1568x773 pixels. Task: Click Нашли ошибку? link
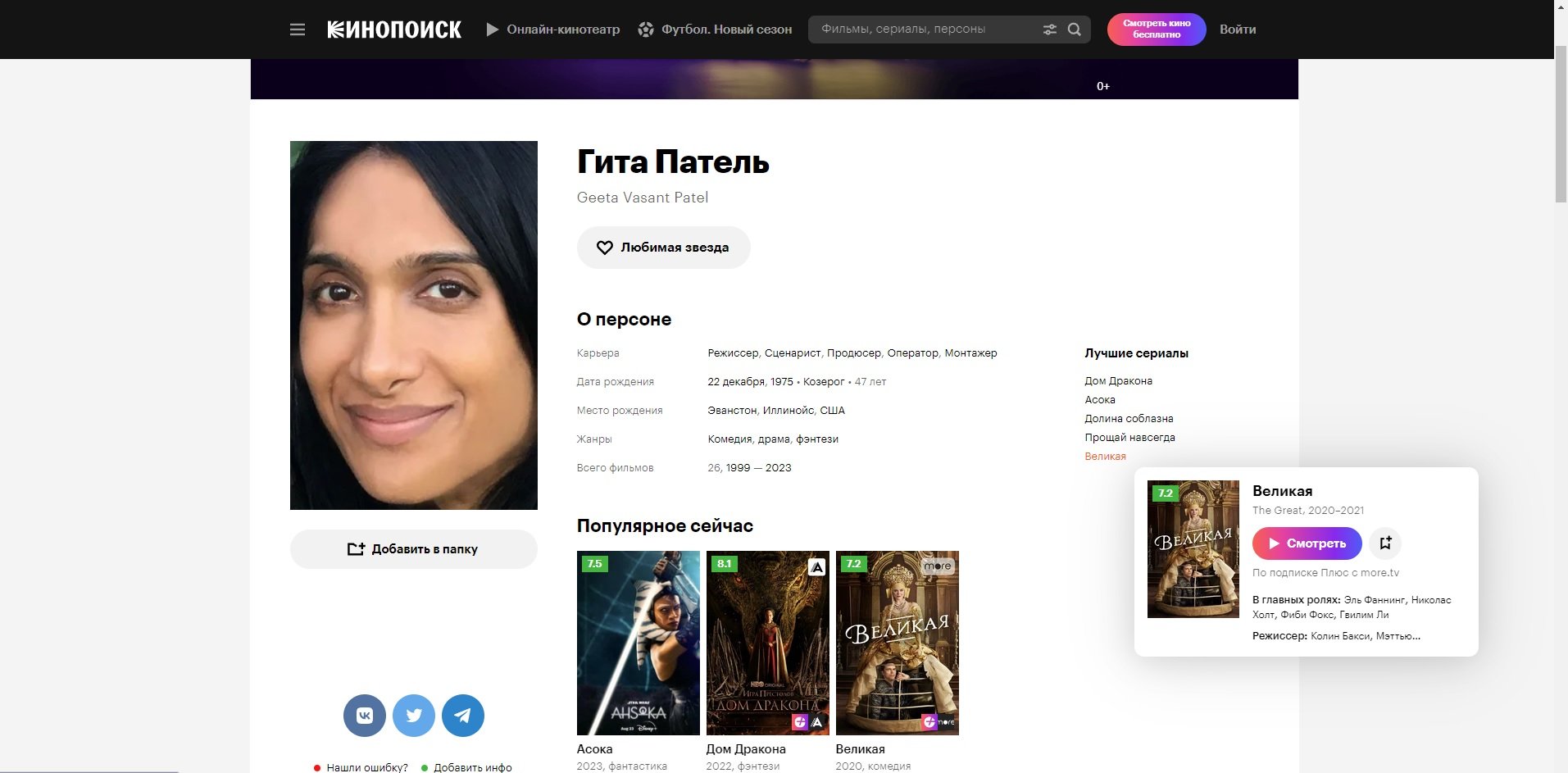pos(366,767)
